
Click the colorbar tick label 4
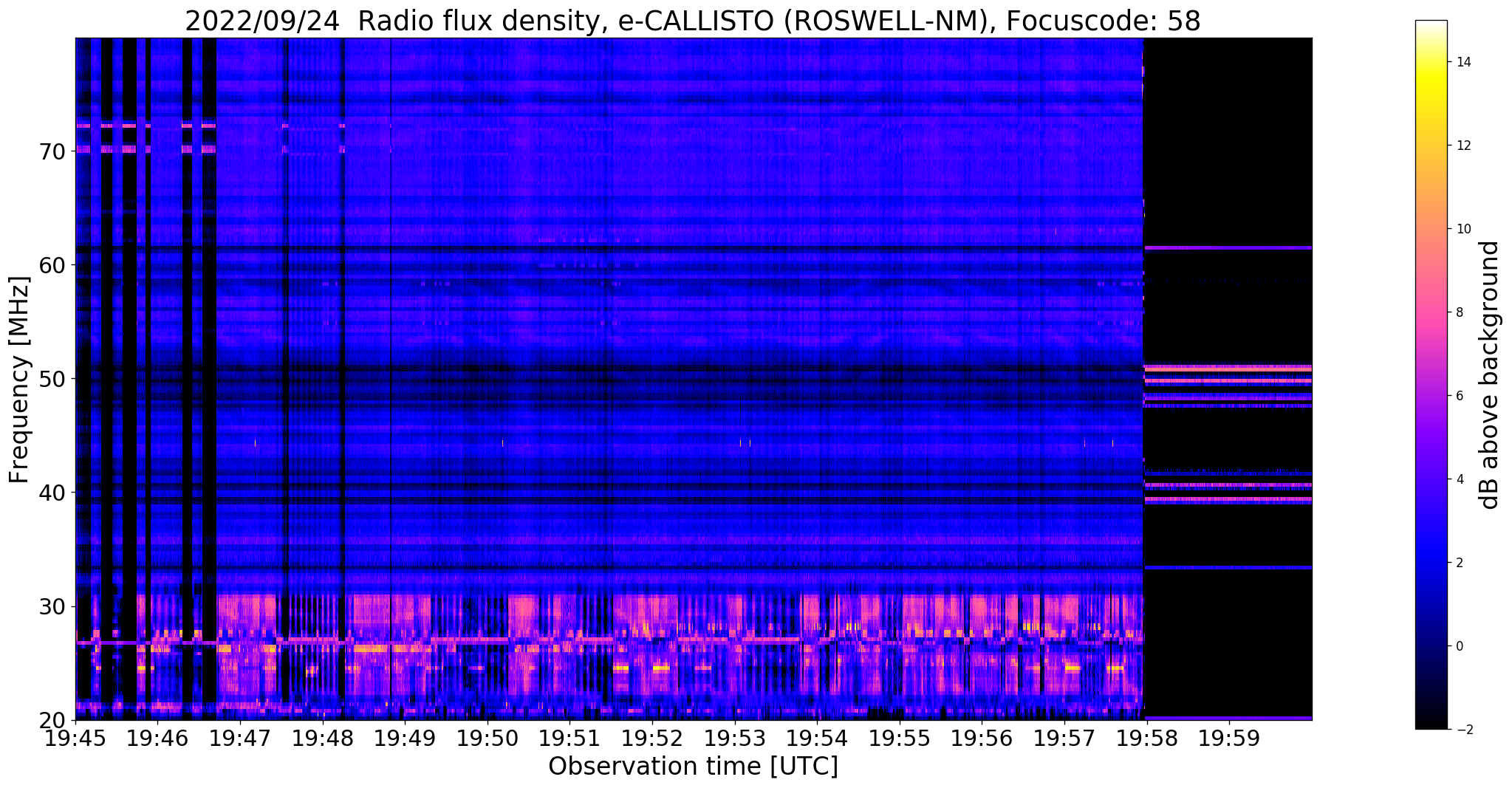coord(1460,479)
